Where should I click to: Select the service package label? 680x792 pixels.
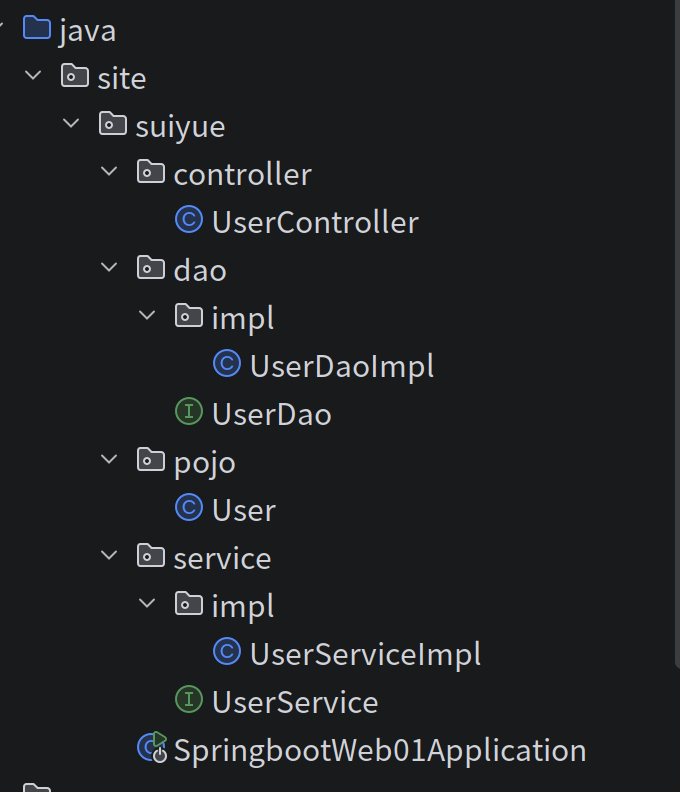point(222,558)
